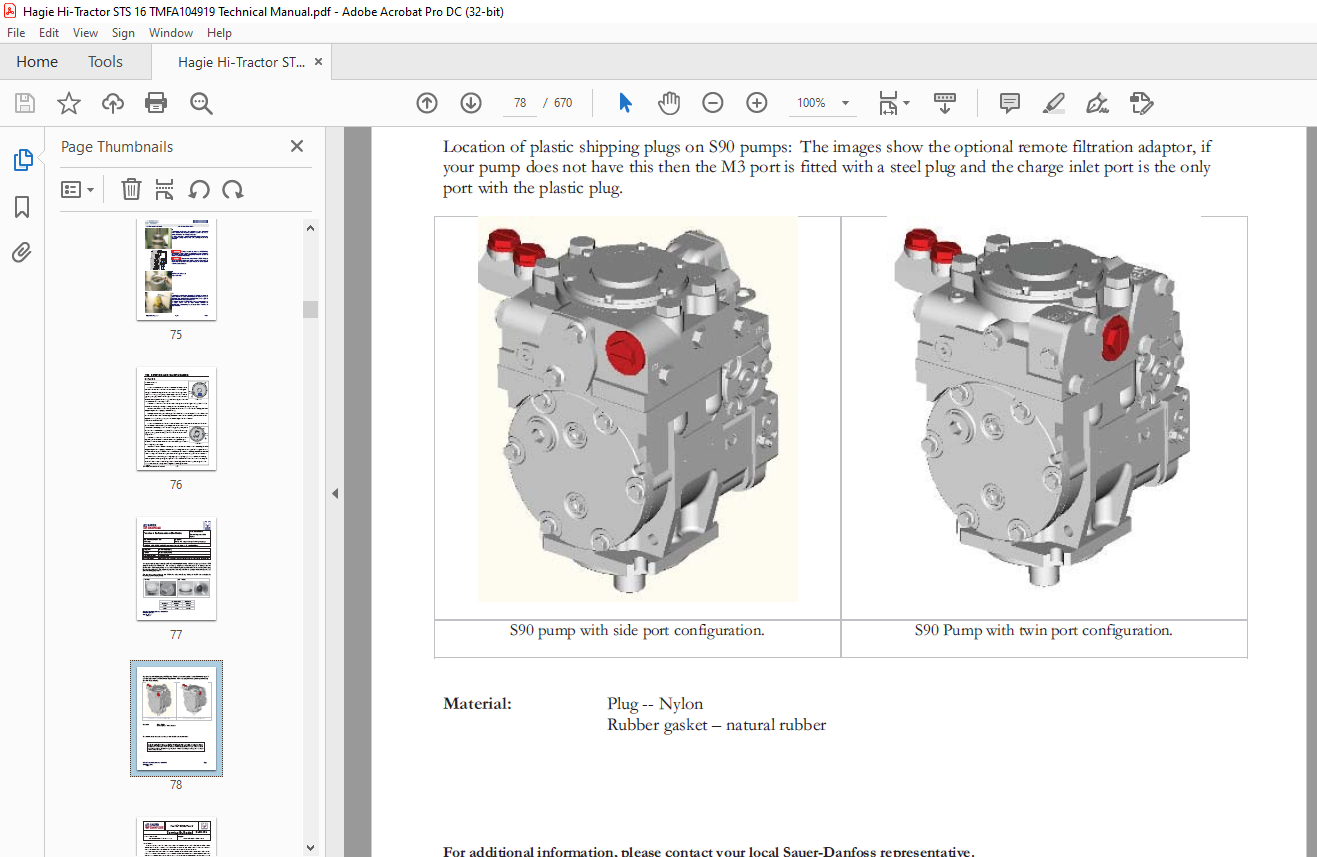Select page 75 thumbnail

[x=176, y=270]
